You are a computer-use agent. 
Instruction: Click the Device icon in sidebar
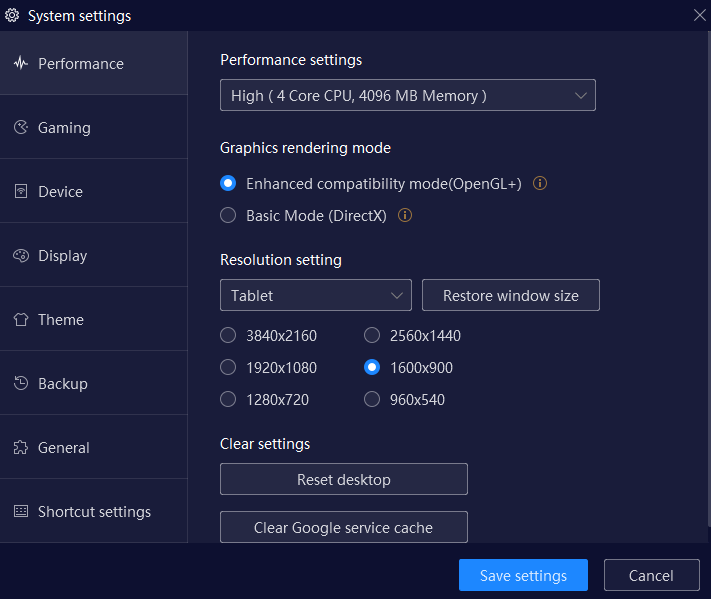(x=21, y=191)
